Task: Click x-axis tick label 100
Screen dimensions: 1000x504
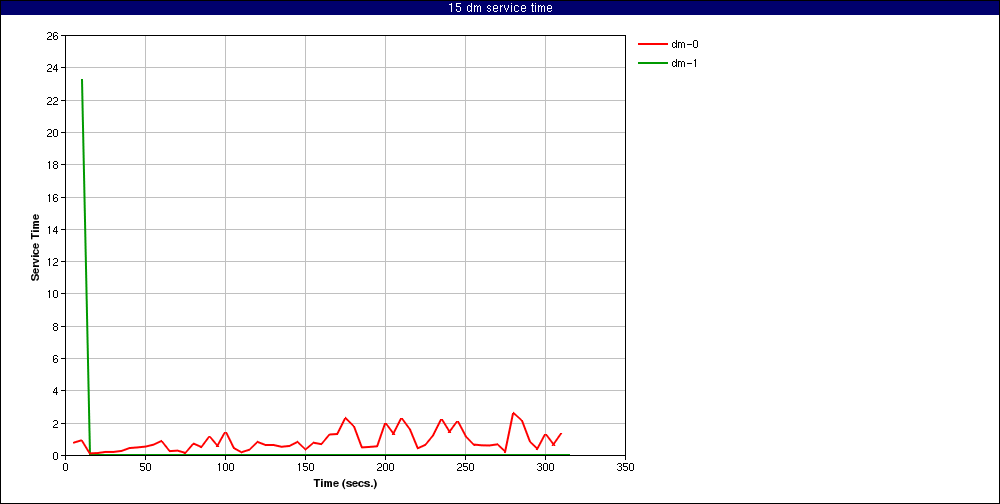Action: pos(225,466)
